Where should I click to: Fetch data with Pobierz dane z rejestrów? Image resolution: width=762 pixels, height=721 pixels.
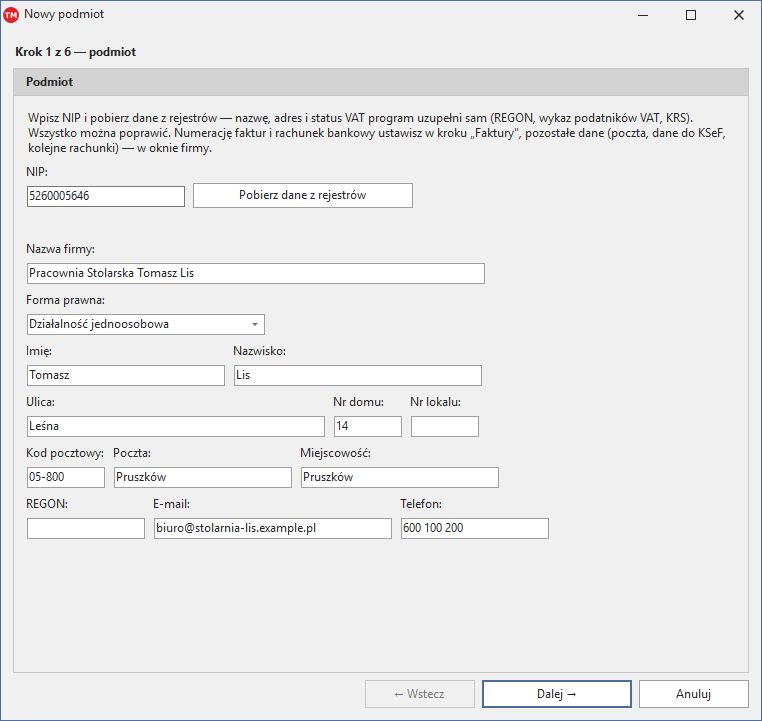[303, 195]
